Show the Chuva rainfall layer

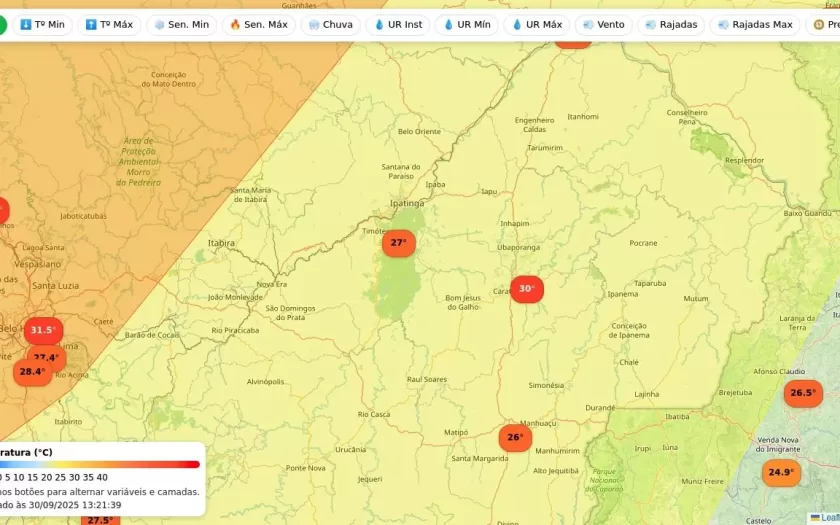(x=330, y=24)
